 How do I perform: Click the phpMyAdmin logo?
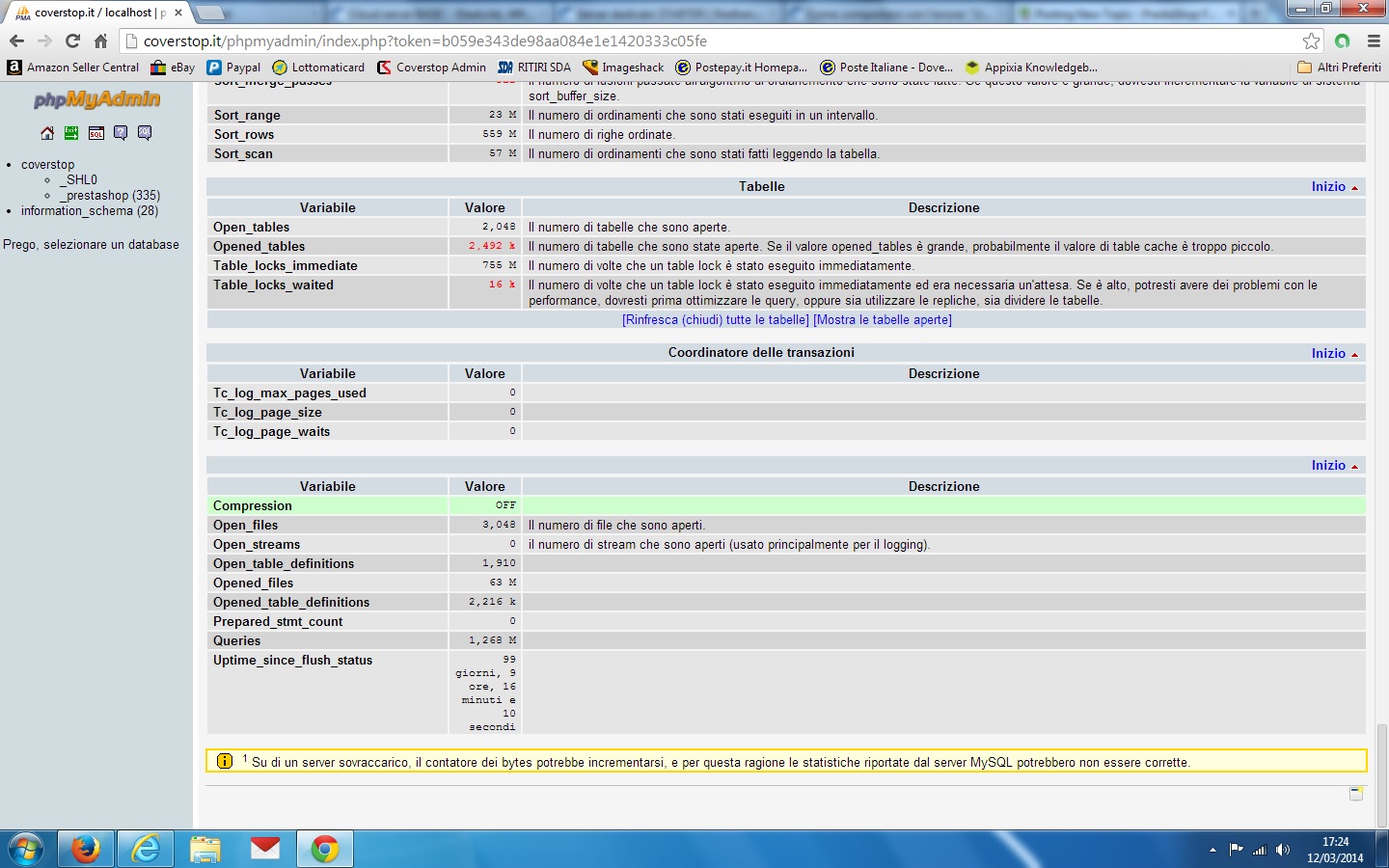[96, 99]
